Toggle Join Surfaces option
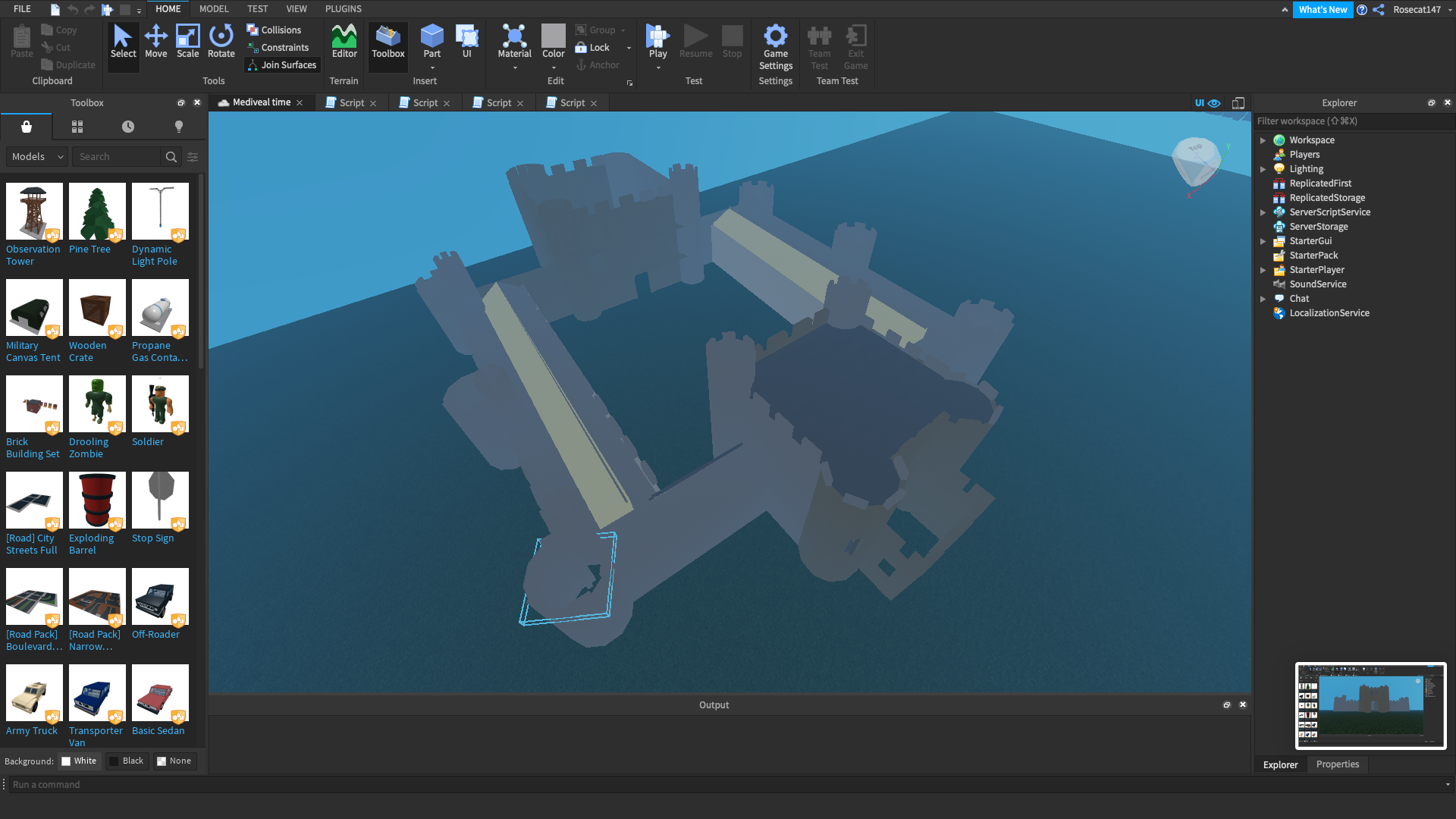The image size is (1456, 819). pyautogui.click(x=281, y=65)
